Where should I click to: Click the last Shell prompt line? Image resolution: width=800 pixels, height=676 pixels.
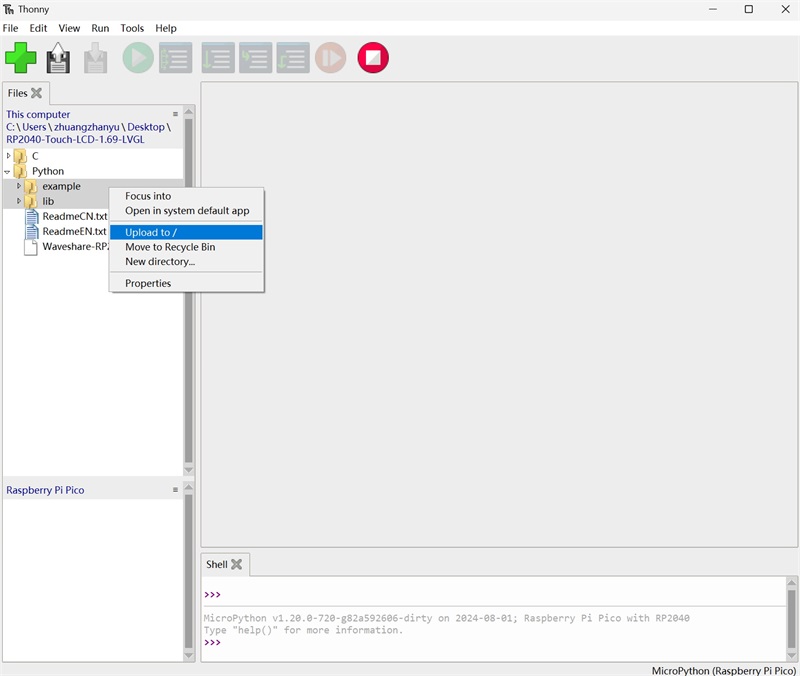(213, 642)
